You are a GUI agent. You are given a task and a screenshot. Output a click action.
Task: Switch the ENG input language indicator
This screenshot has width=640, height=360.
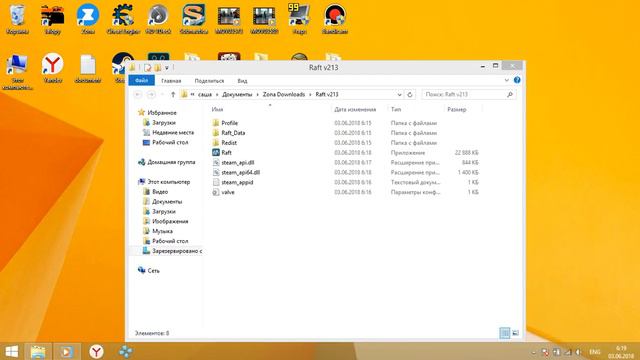coord(595,352)
